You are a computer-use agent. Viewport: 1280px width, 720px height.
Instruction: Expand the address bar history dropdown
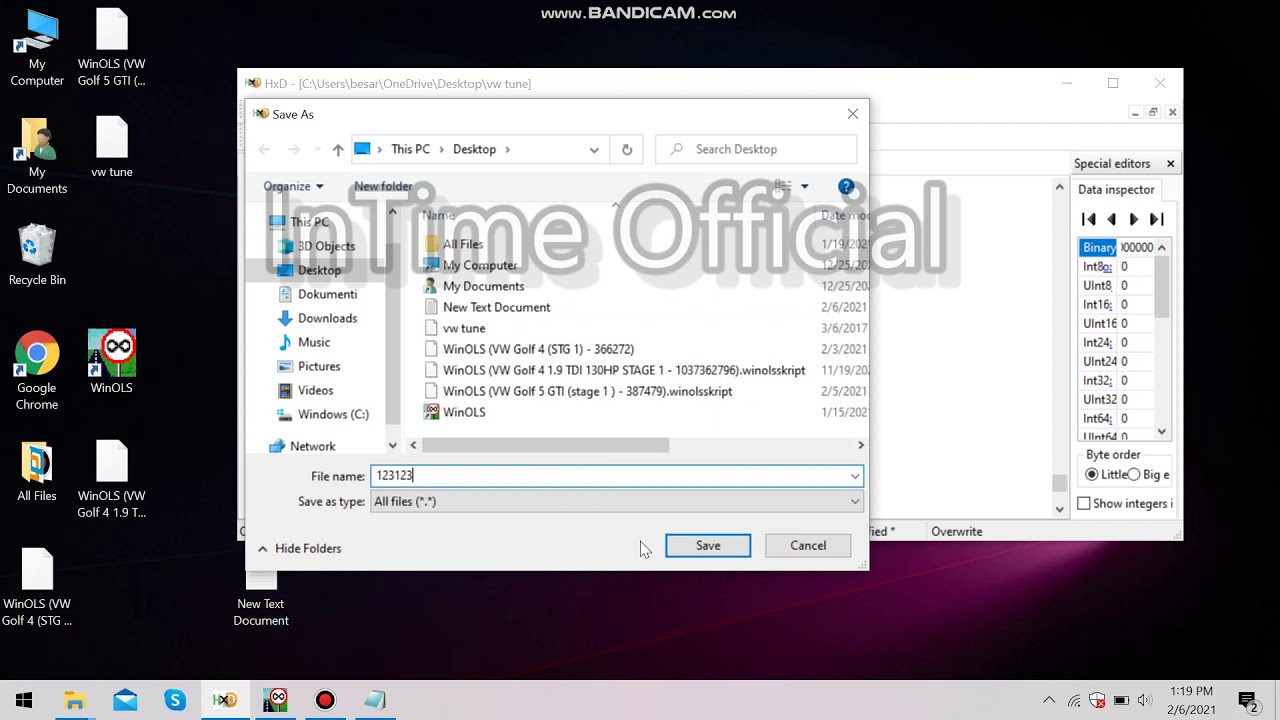point(594,149)
